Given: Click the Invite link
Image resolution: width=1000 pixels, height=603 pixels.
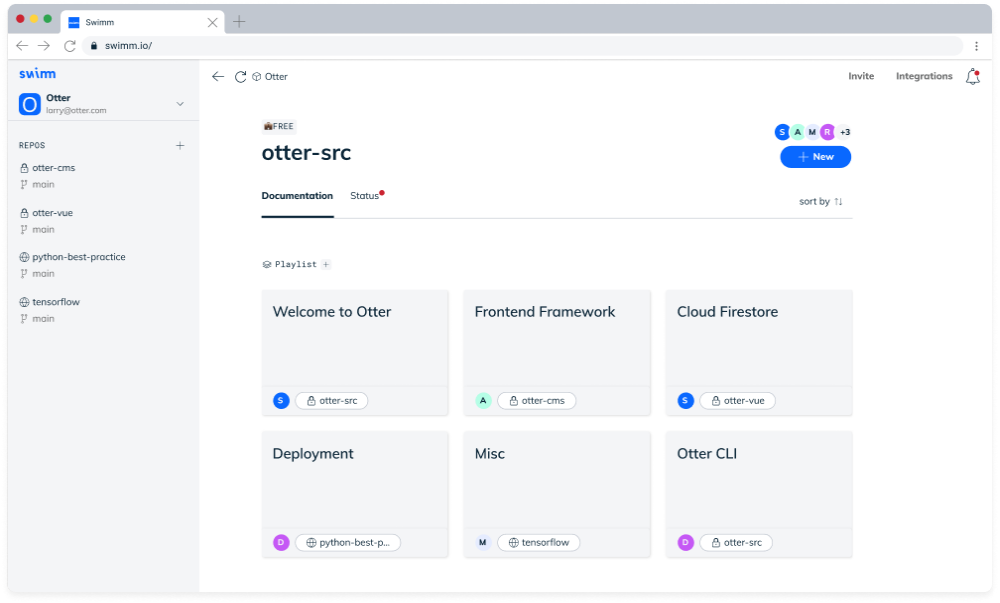Looking at the screenshot, I should coord(861,77).
